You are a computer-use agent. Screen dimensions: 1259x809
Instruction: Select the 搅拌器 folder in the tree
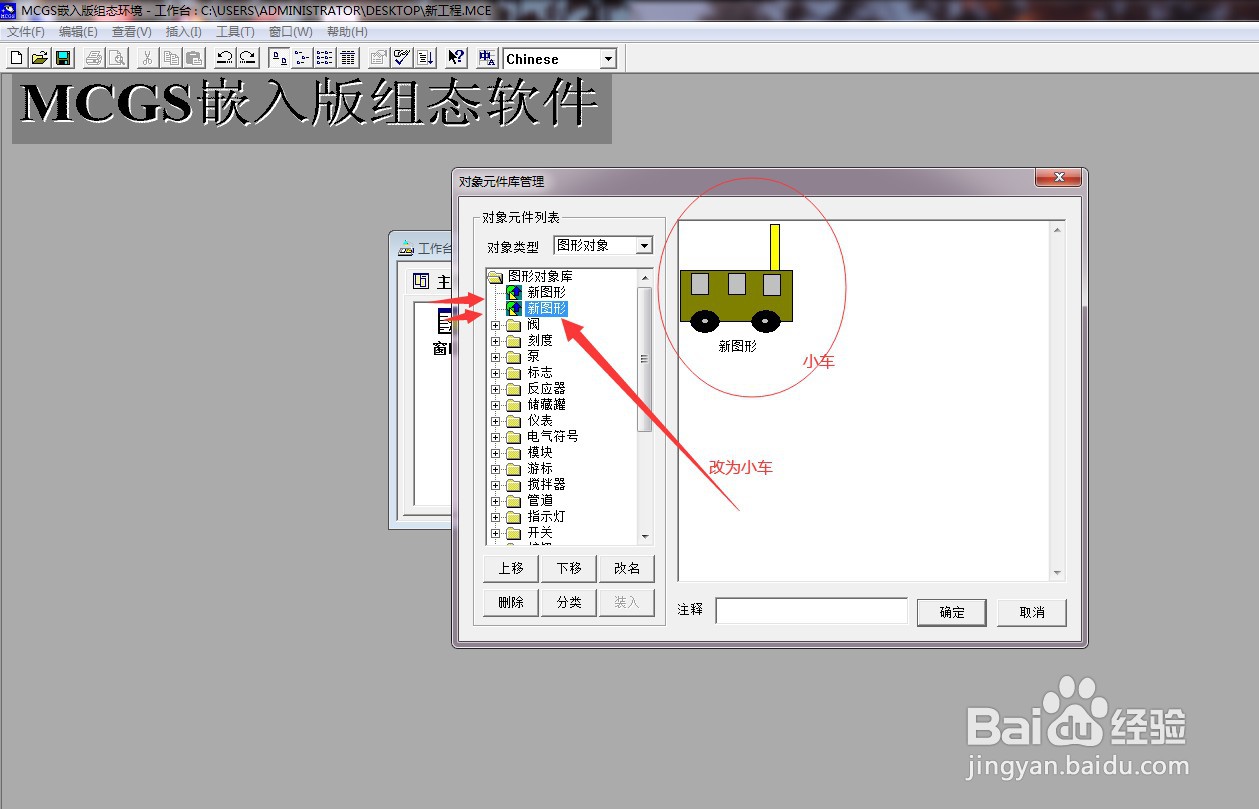tap(546, 484)
